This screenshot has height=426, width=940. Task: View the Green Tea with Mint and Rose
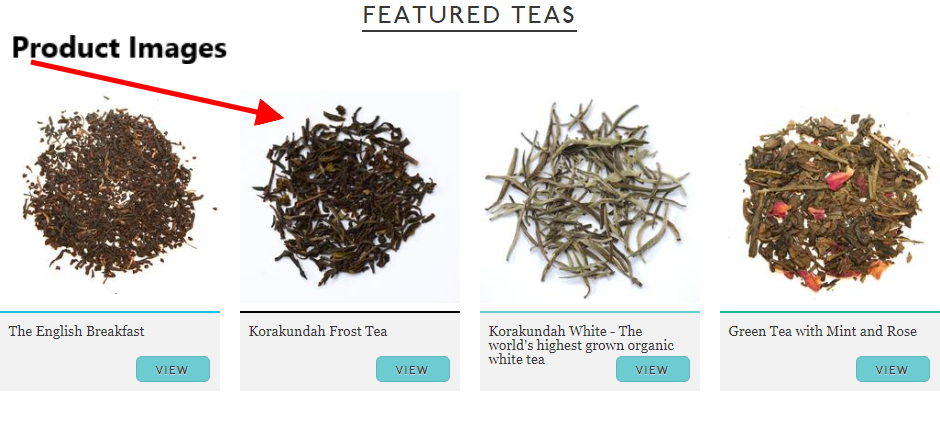point(893,369)
